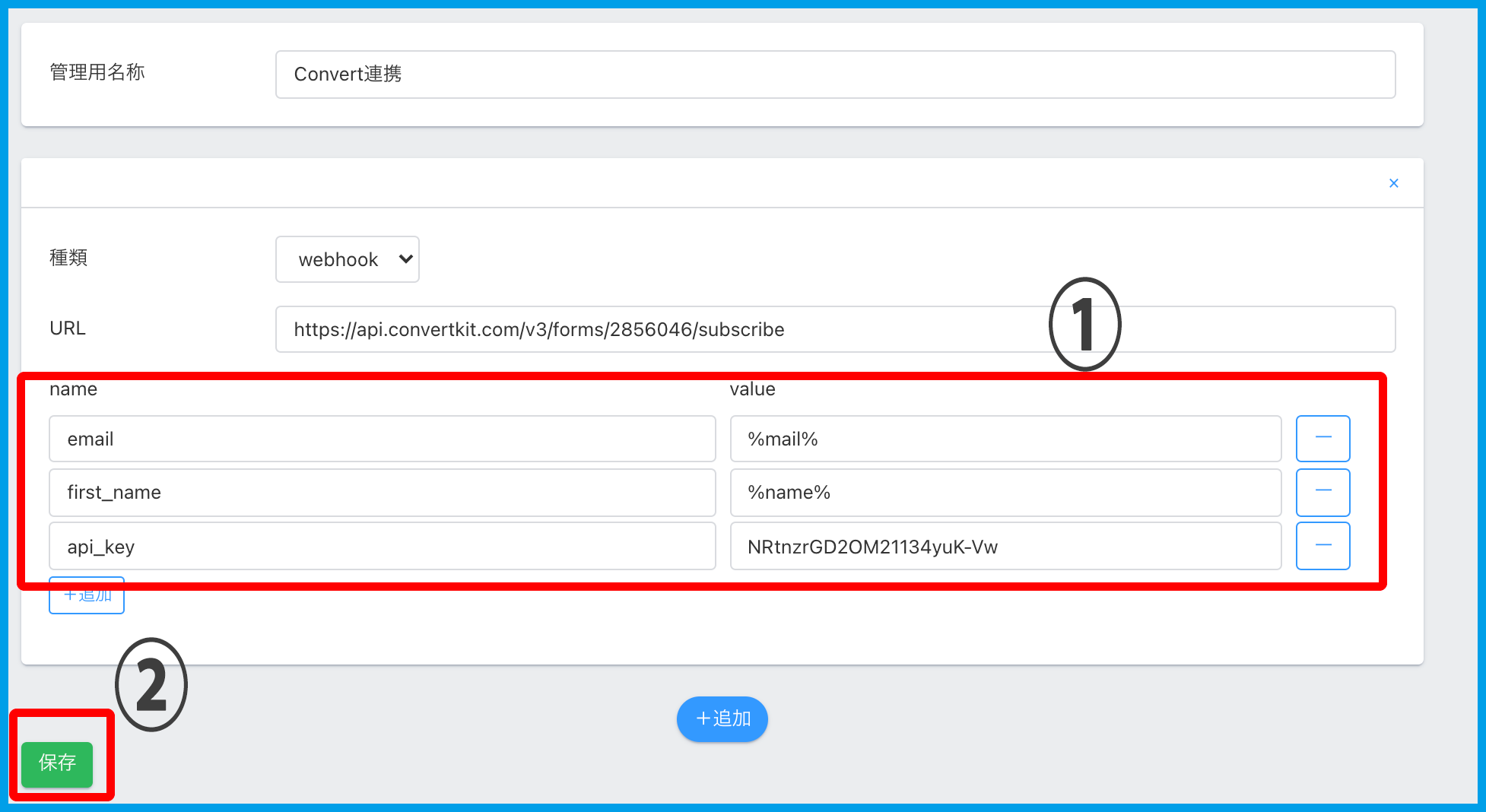Click the value field containing %name%
The width and height of the screenshot is (1486, 812).
click(x=1005, y=493)
